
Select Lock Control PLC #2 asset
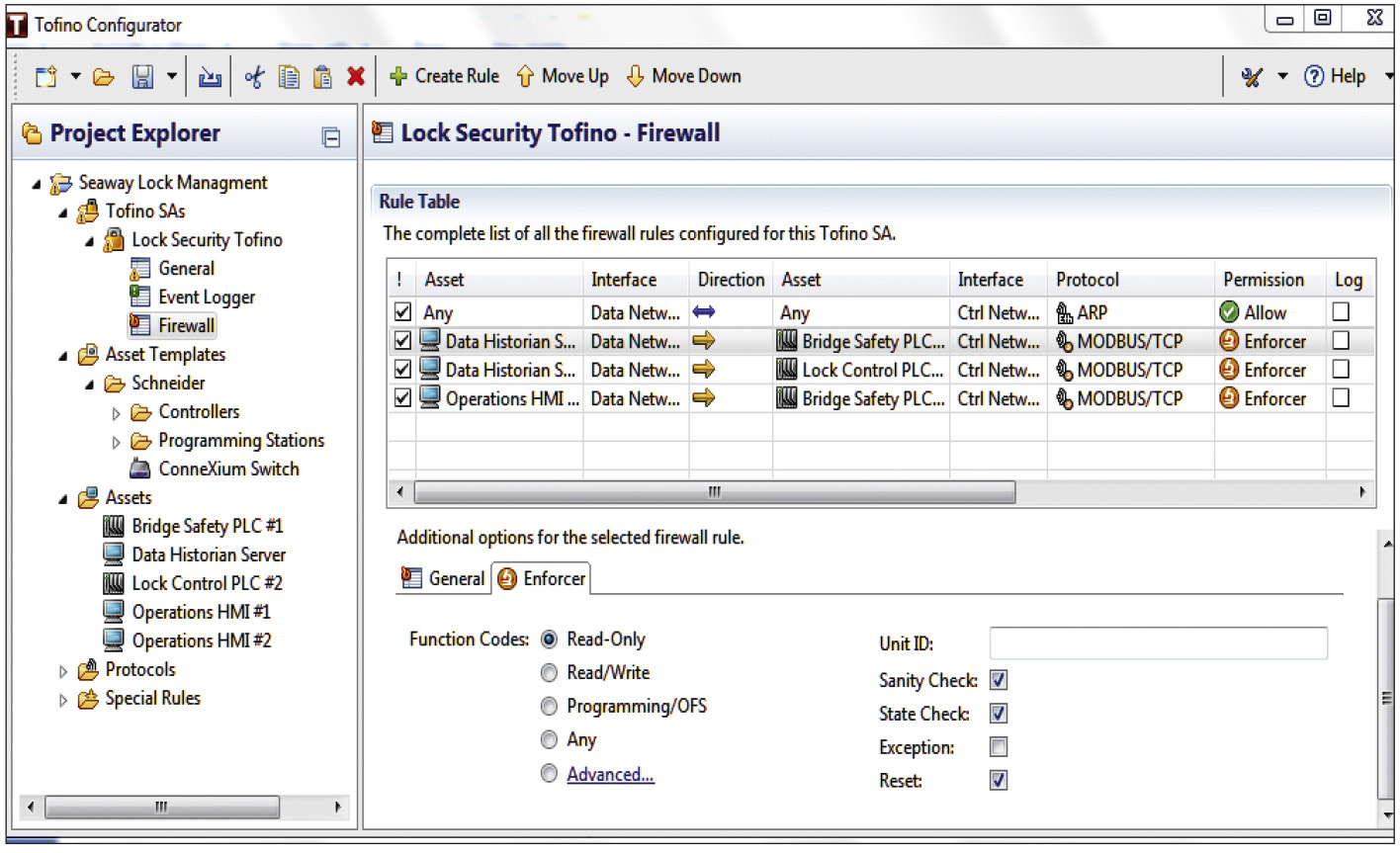tap(193, 584)
